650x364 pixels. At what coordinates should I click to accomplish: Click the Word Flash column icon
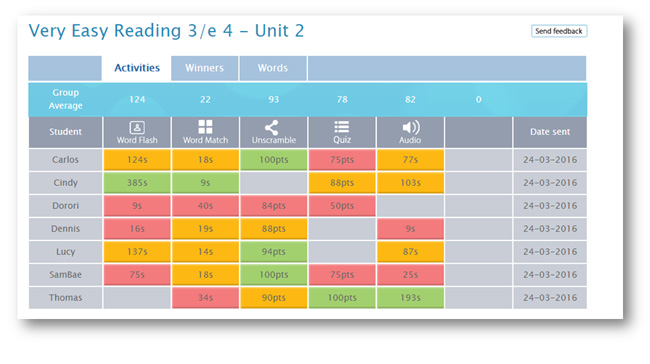tap(137, 127)
